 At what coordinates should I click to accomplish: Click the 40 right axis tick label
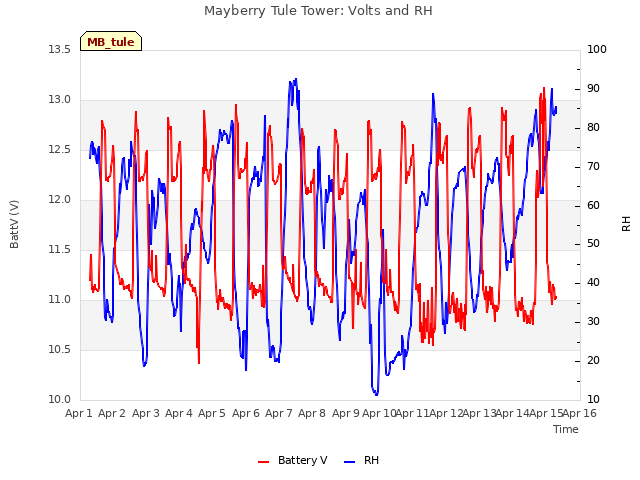coord(593,283)
